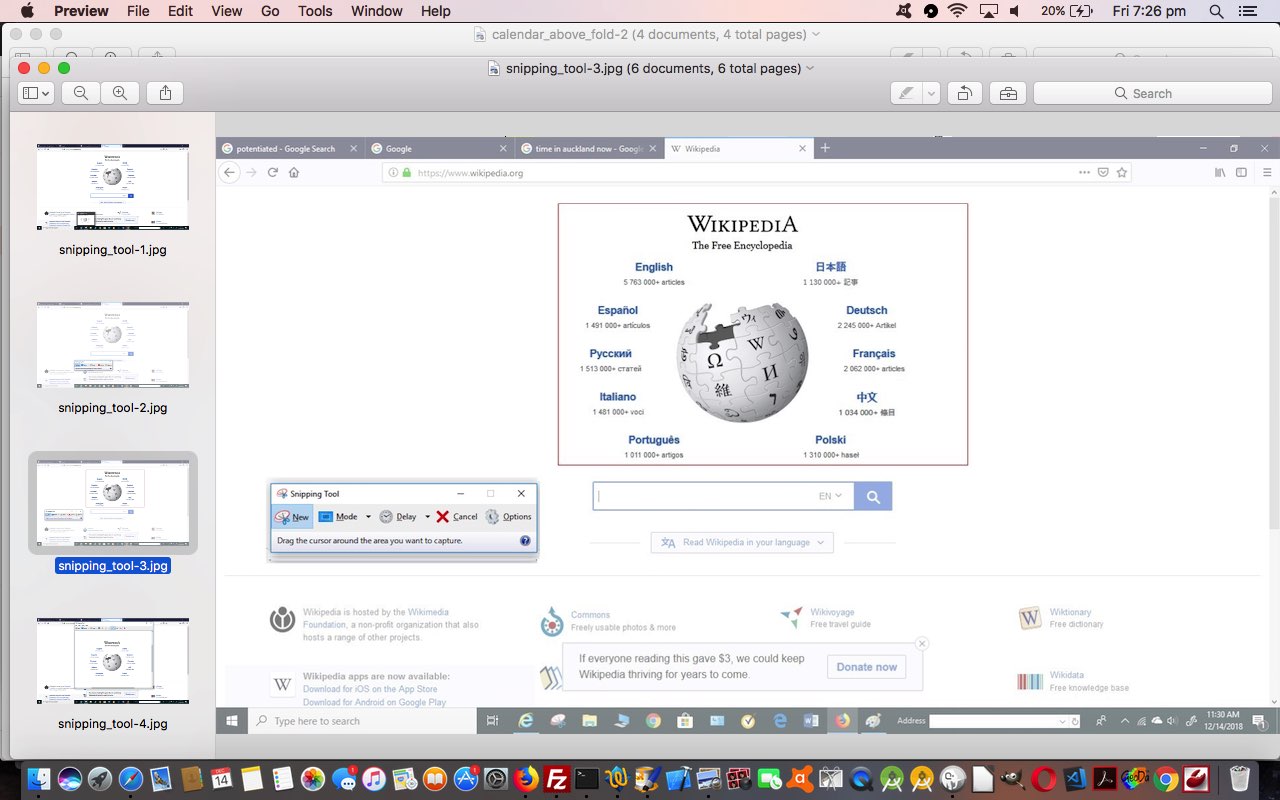The image size is (1280, 800).
Task: Click the snipping_tool-1.jpg file name label
Action: tap(113, 250)
